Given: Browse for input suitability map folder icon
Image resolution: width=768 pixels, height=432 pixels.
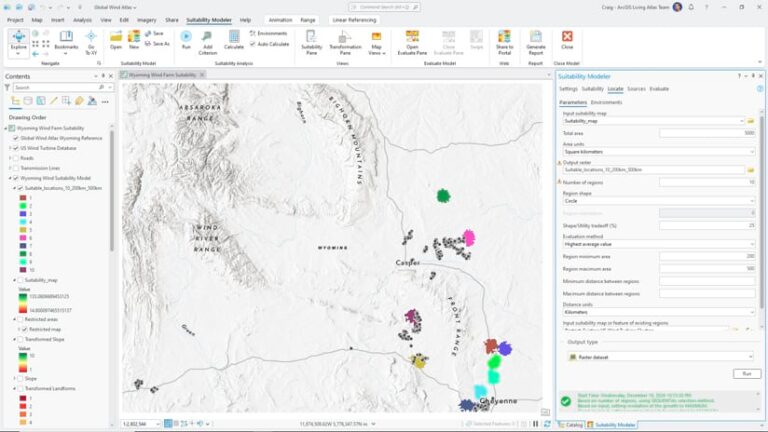Looking at the screenshot, I should point(750,121).
